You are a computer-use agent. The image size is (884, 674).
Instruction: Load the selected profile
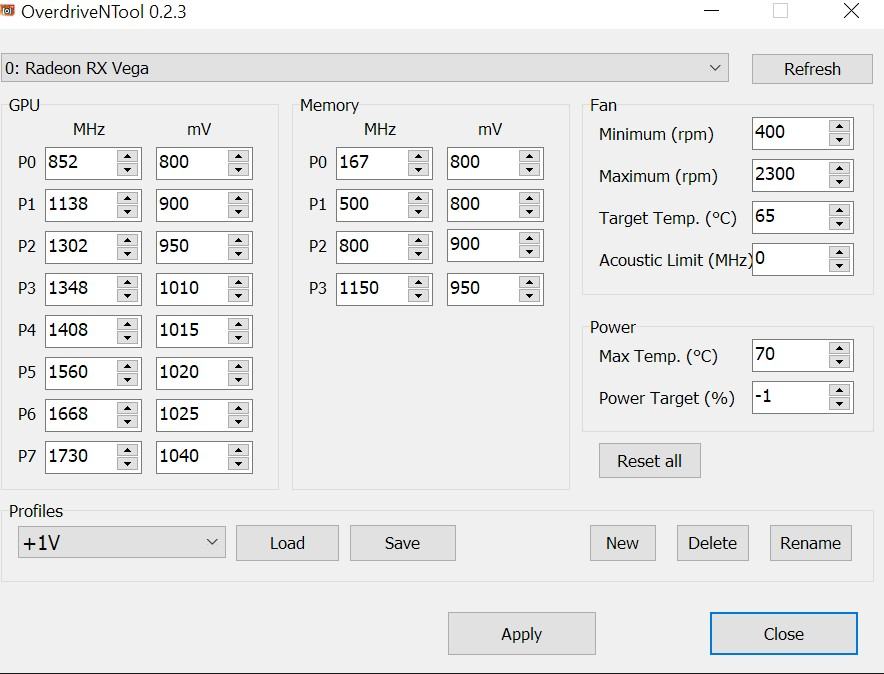287,543
